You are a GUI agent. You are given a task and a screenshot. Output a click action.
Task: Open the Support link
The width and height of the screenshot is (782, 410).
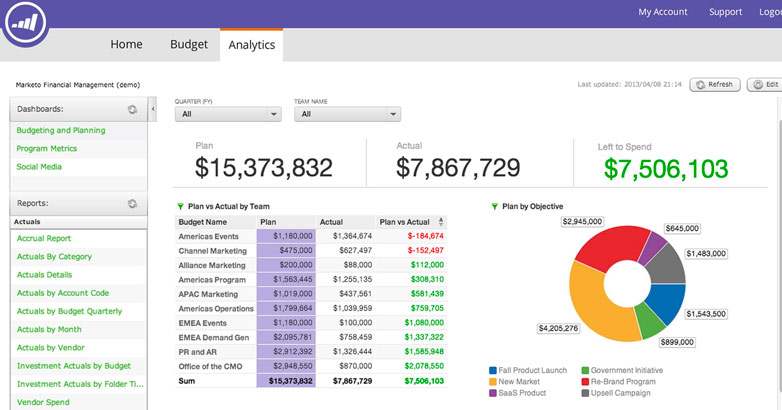(725, 12)
